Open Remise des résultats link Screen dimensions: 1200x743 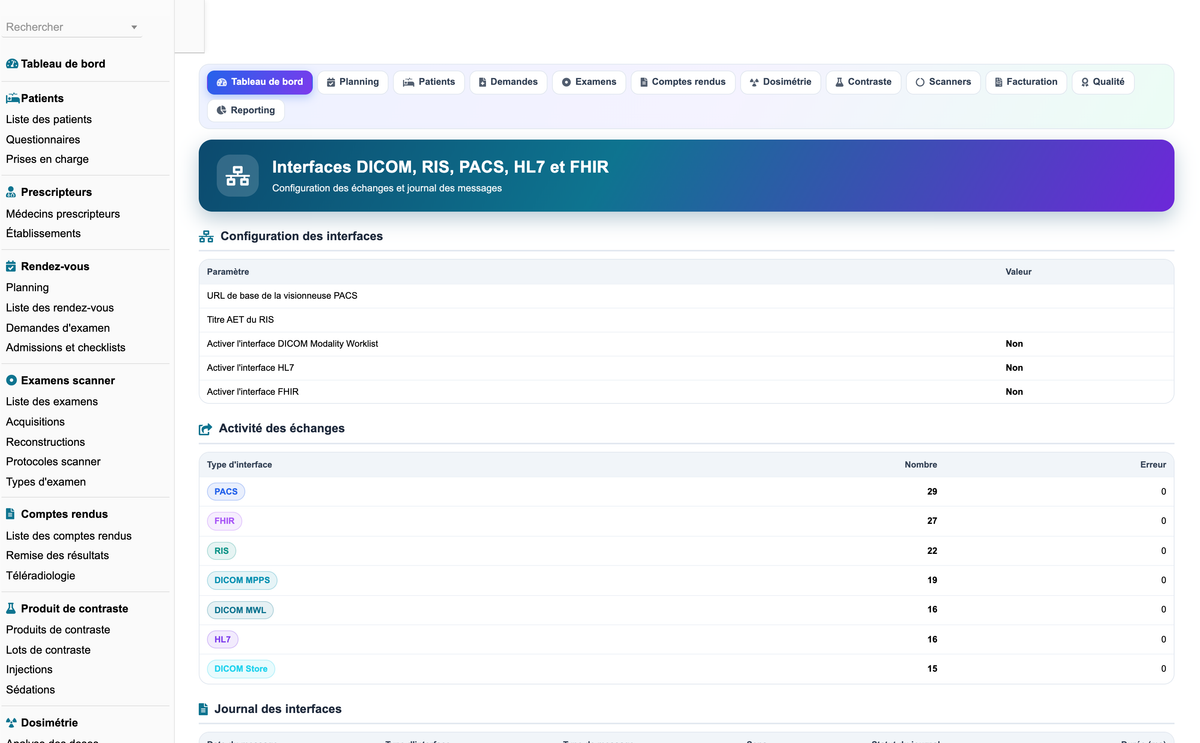pos(57,556)
